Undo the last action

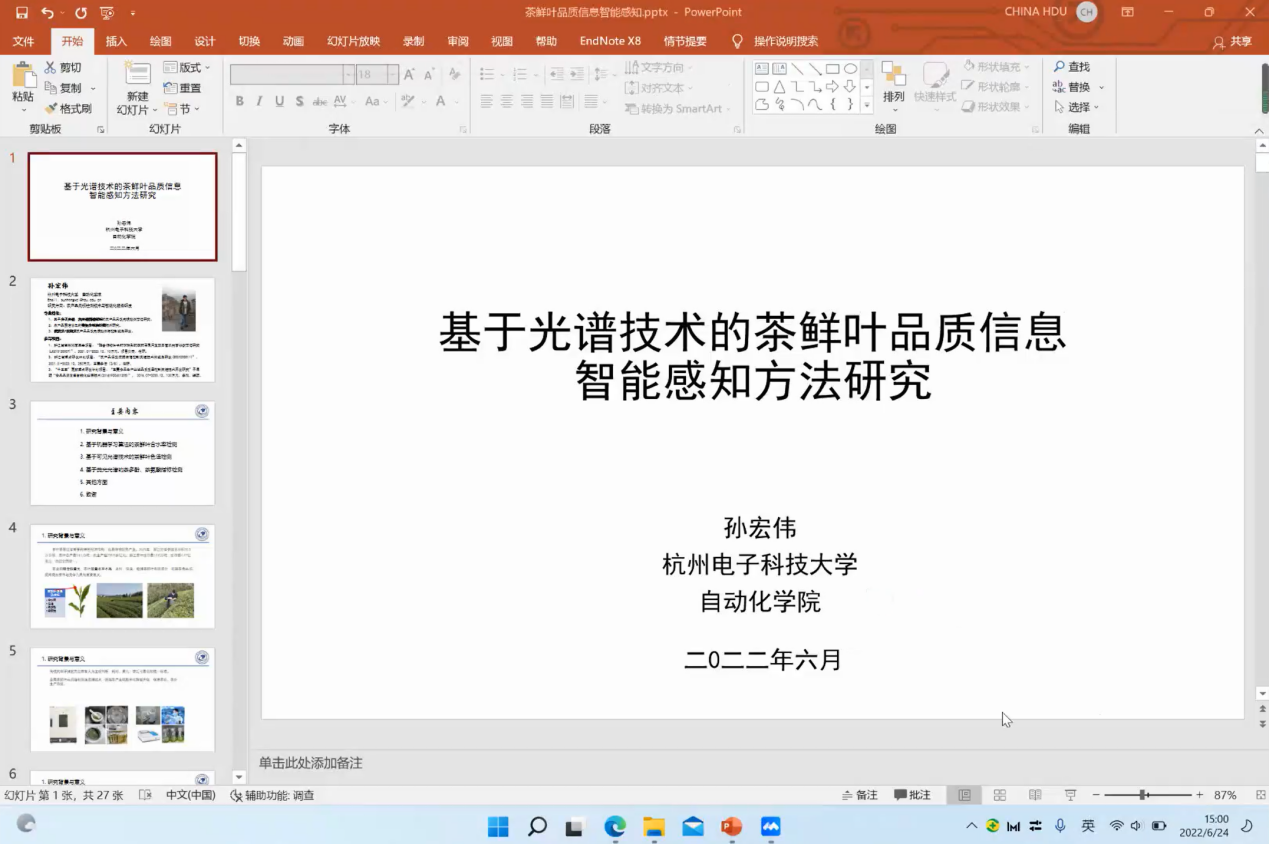(x=47, y=13)
